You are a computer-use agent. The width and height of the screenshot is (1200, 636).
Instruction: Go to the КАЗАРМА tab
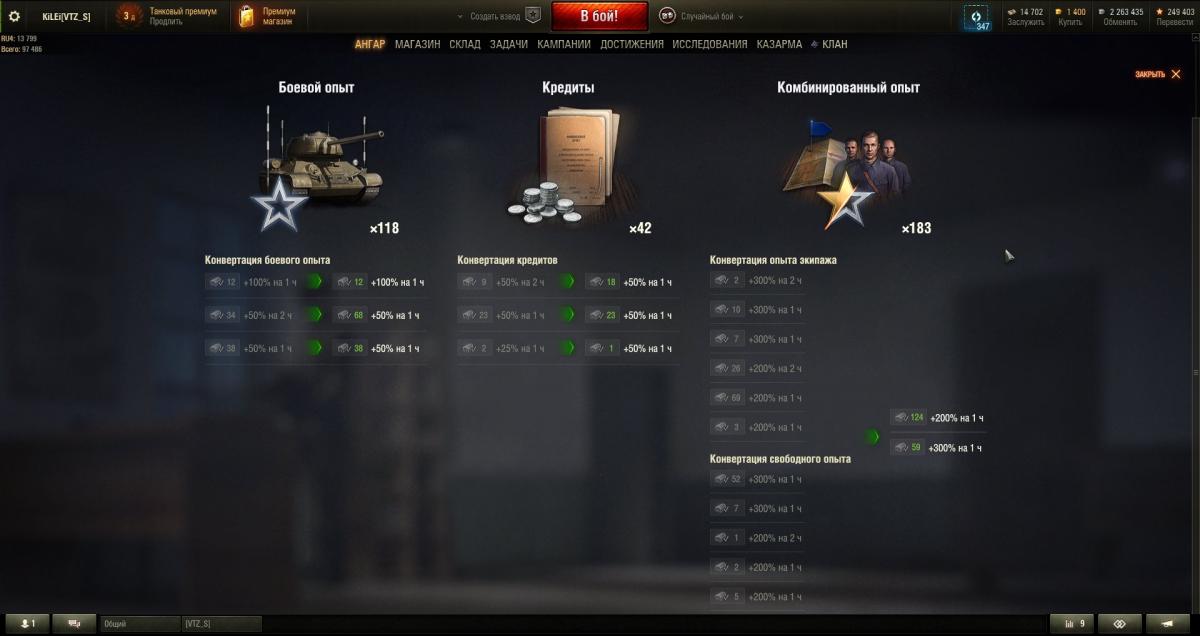pos(779,44)
